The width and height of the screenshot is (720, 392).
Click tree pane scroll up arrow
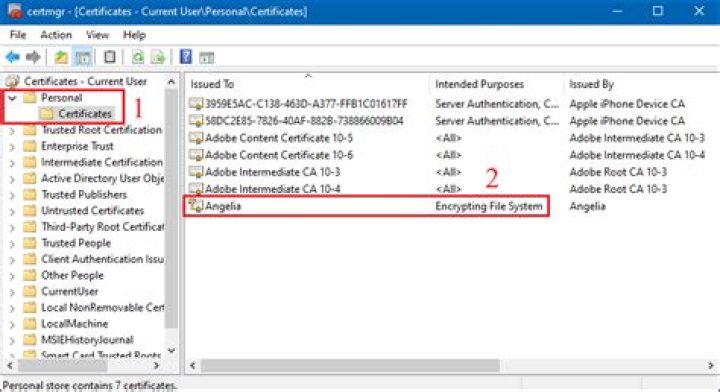click(171, 82)
